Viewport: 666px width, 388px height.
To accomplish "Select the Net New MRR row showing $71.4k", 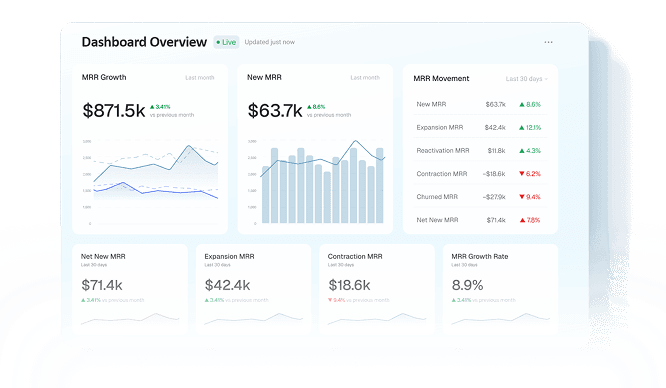I will click(480, 220).
